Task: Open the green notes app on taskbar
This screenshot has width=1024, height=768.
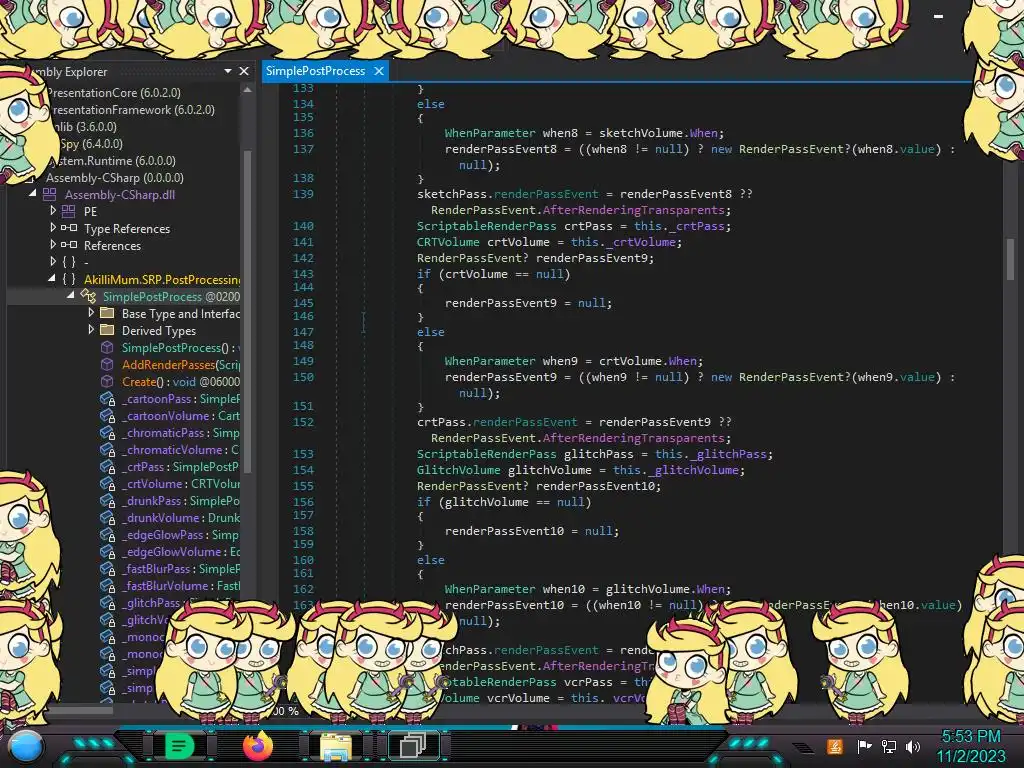Action: 179,746
